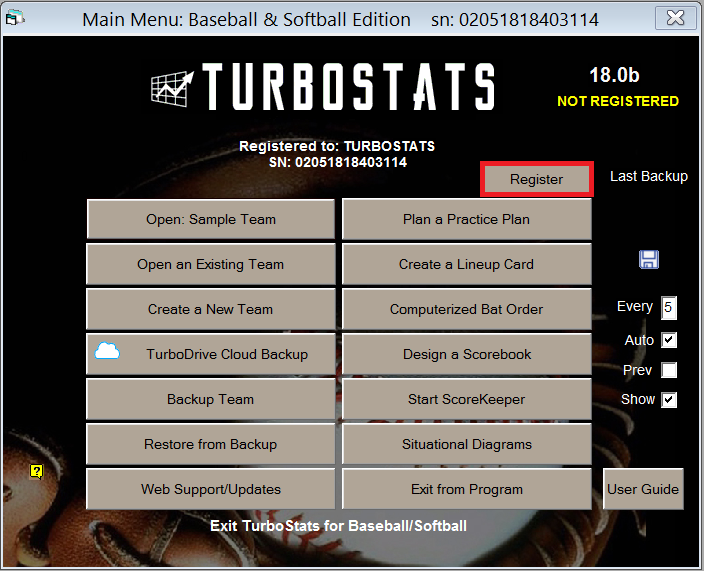Click the Registered to: TURBOSTATS text

click(337, 146)
